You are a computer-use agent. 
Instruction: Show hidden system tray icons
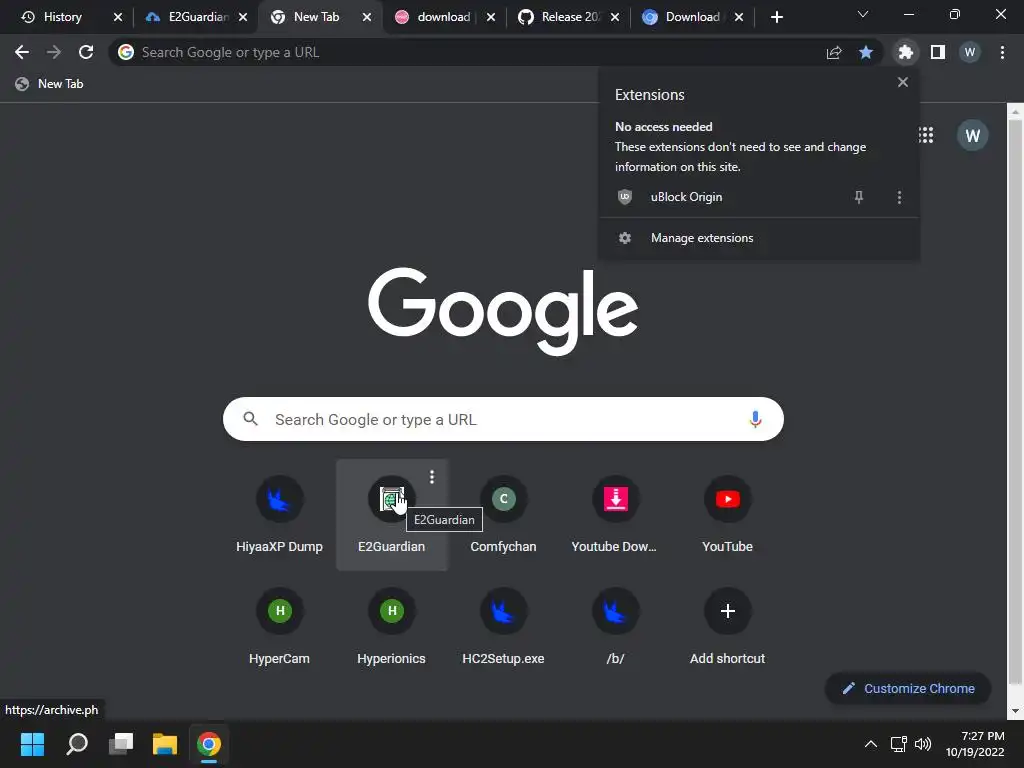(x=871, y=743)
